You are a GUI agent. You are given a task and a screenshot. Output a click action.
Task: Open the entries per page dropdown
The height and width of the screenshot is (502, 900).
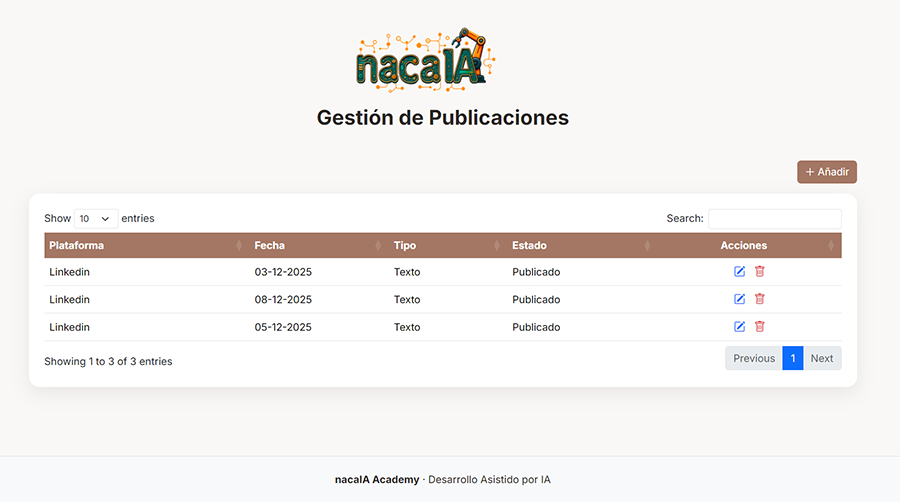coord(96,219)
